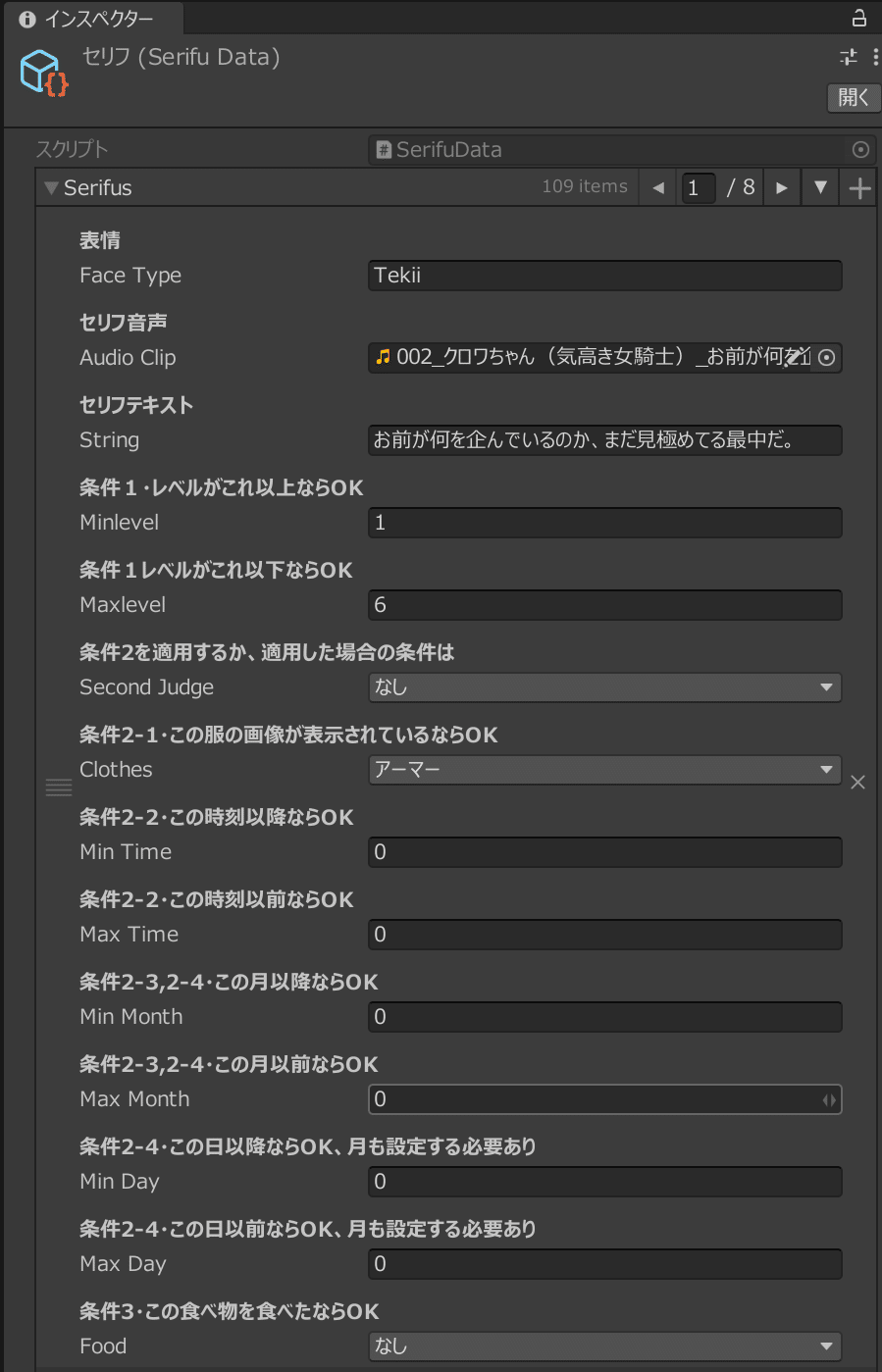This screenshot has width=882, height=1372.
Task: Remove the Clothes condition with the × icon
Action: point(857,782)
